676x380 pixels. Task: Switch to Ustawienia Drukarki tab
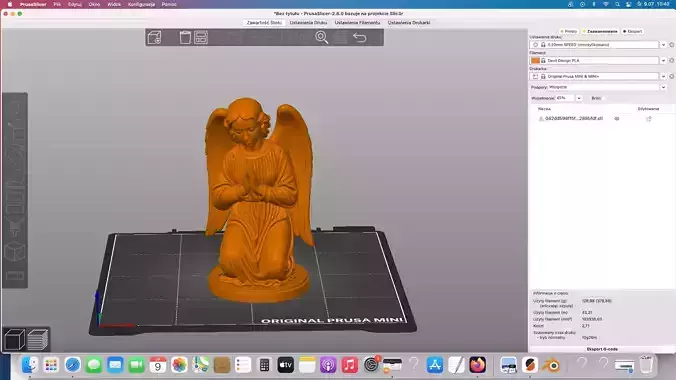click(409, 22)
